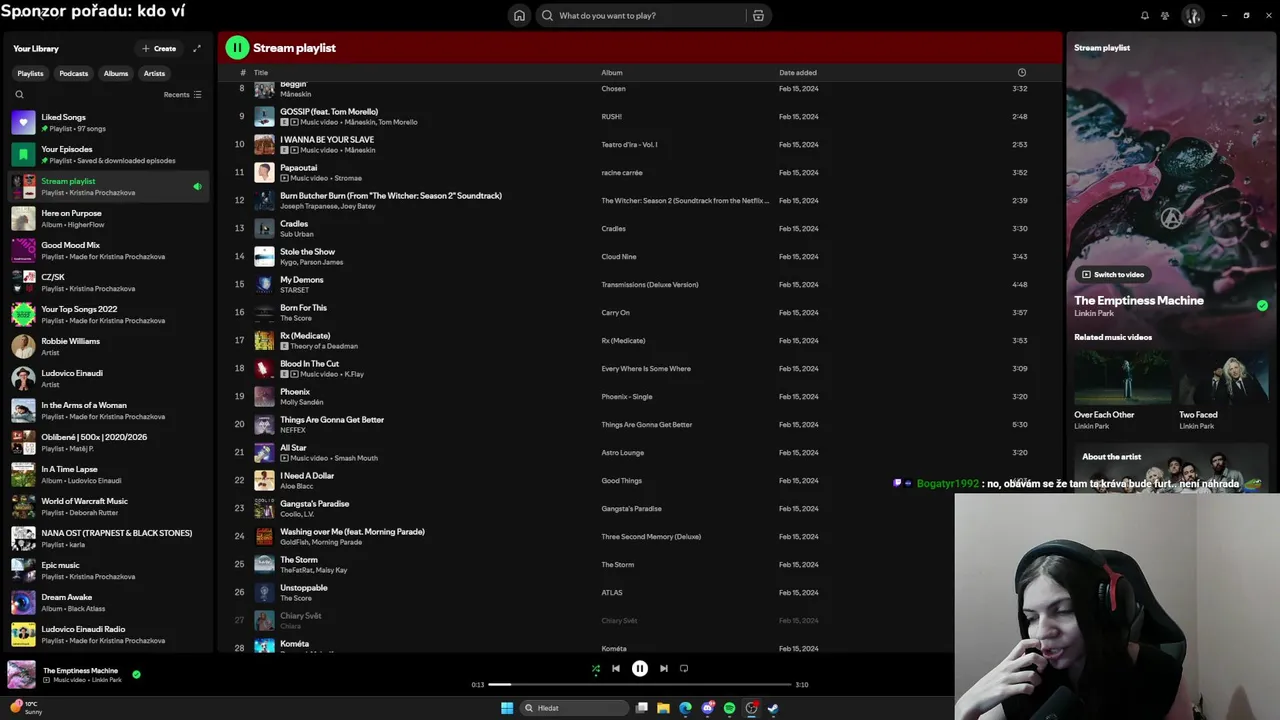Open Steam from taskbar
Viewport: 1280px width, 720px height.
[773, 708]
